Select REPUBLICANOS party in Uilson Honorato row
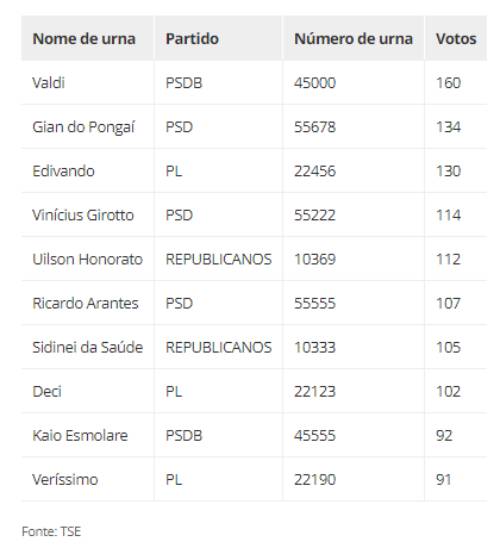Viewport: 500px width, 548px height. 218,259
